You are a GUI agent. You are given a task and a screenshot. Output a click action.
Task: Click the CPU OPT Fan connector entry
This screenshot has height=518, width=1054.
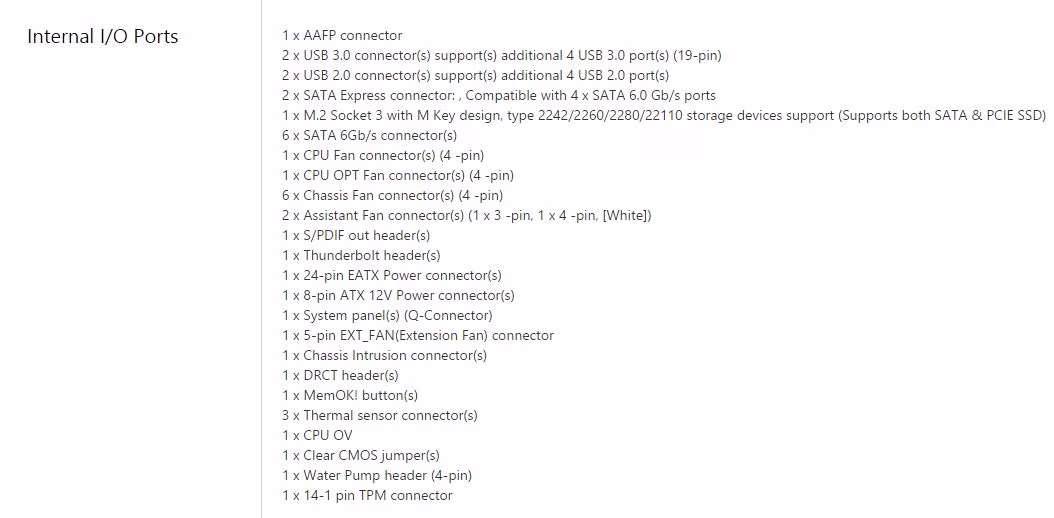(398, 176)
